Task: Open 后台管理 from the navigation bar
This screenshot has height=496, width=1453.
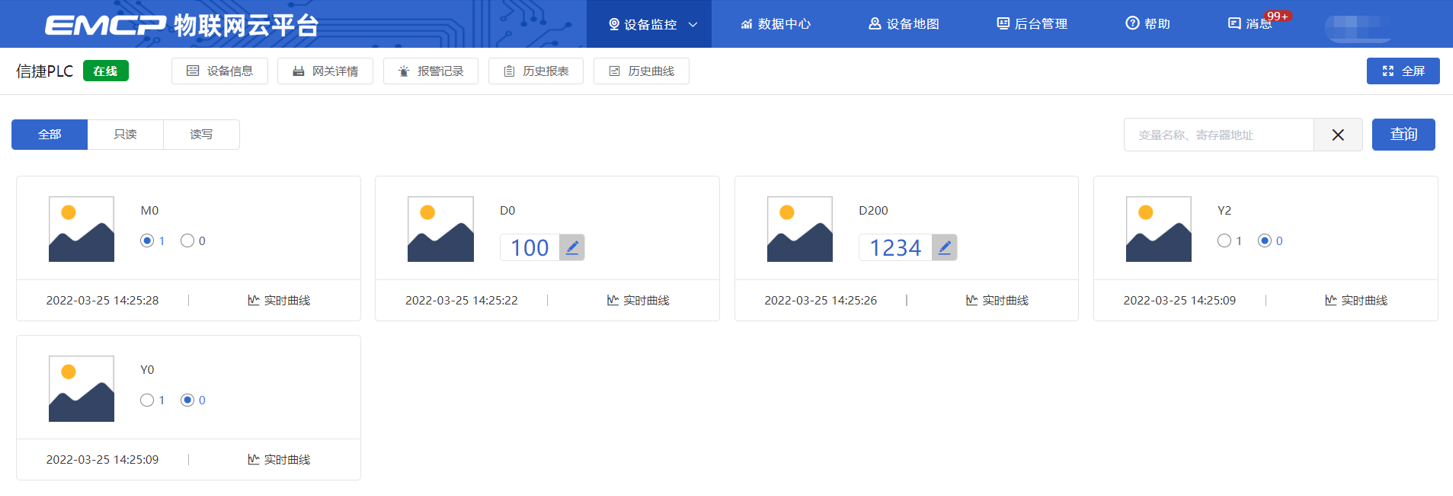Action: click(1032, 24)
